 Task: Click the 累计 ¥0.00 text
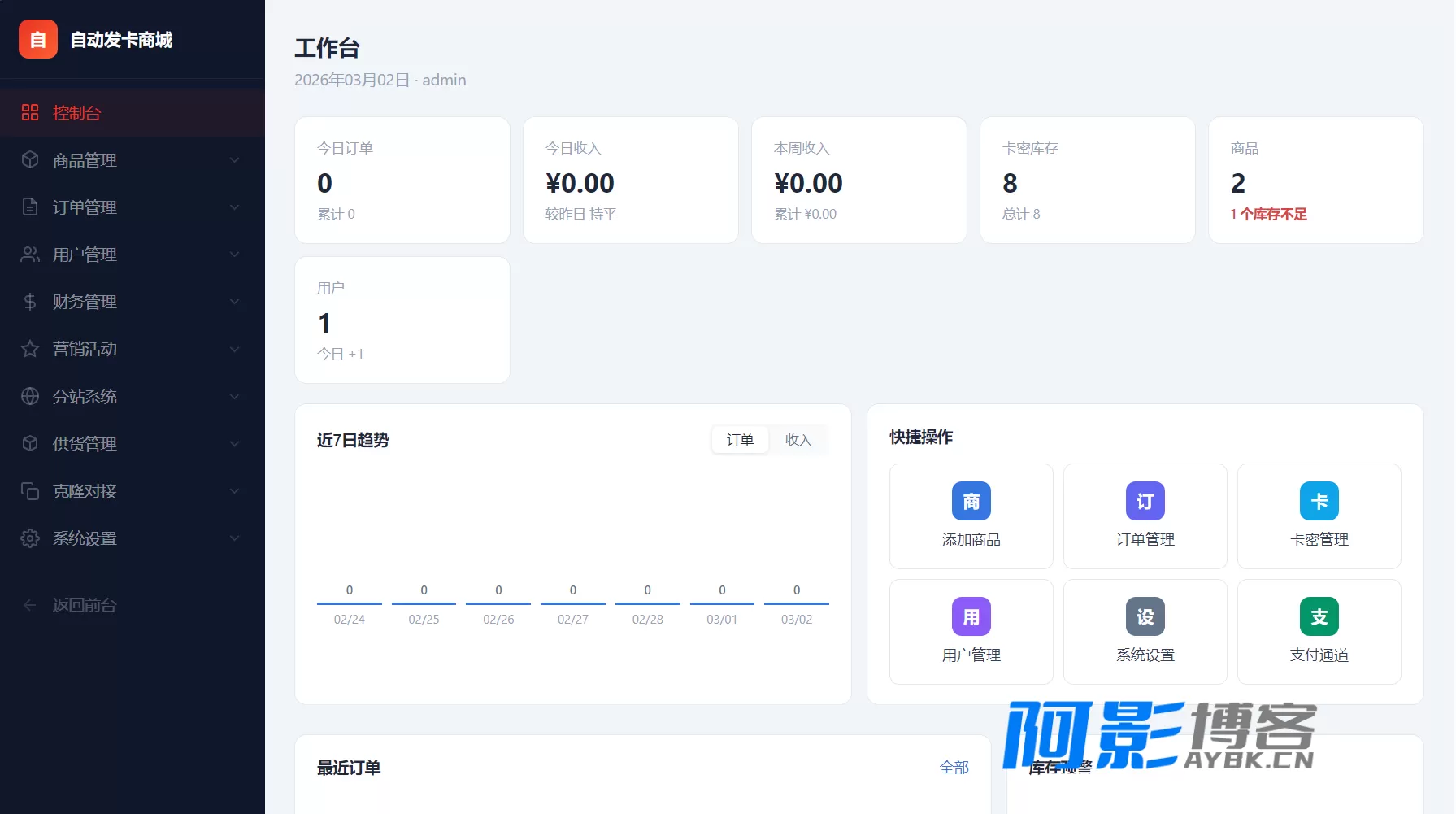point(805,214)
